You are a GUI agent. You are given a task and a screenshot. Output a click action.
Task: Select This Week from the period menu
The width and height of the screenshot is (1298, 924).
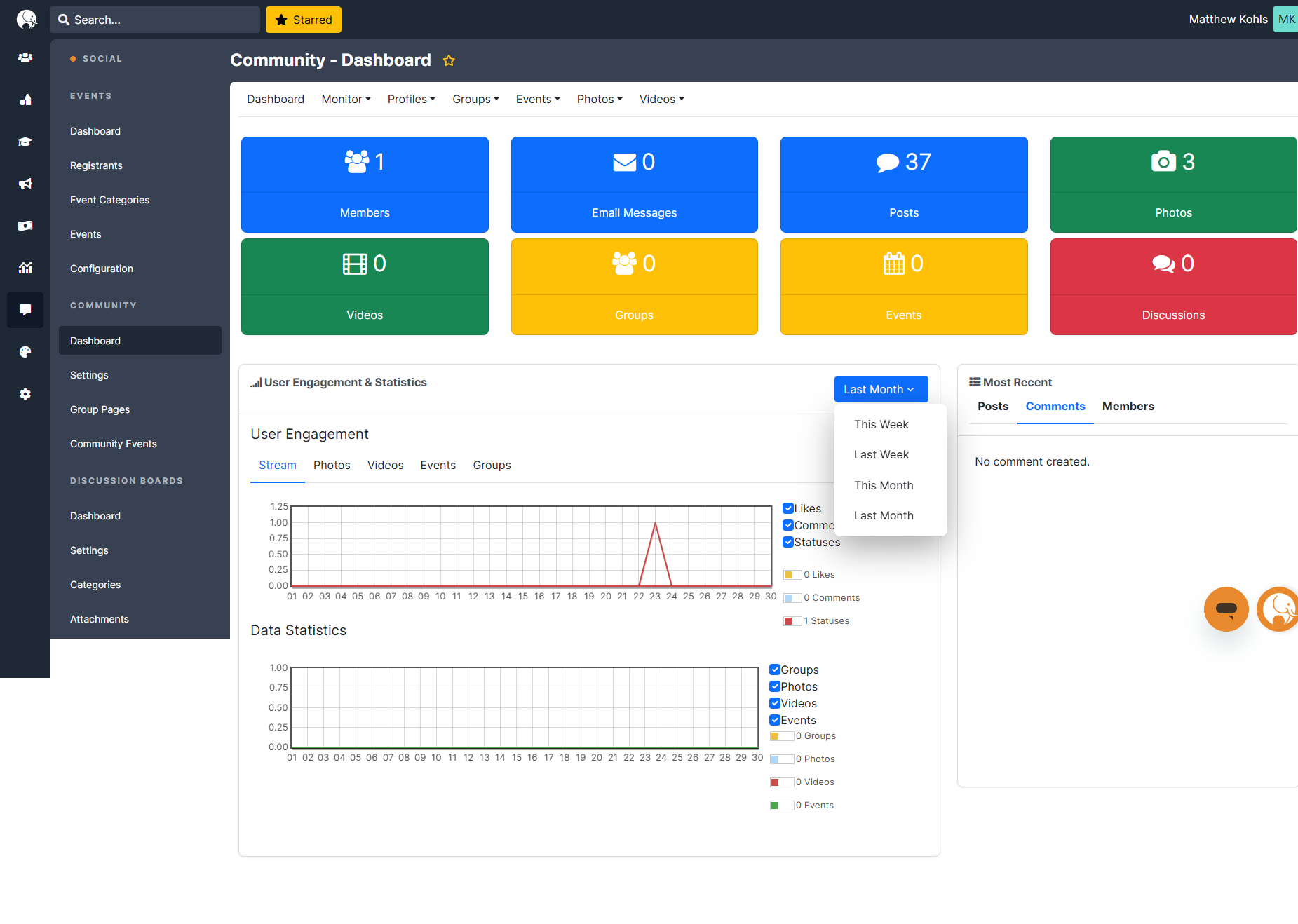(x=881, y=424)
